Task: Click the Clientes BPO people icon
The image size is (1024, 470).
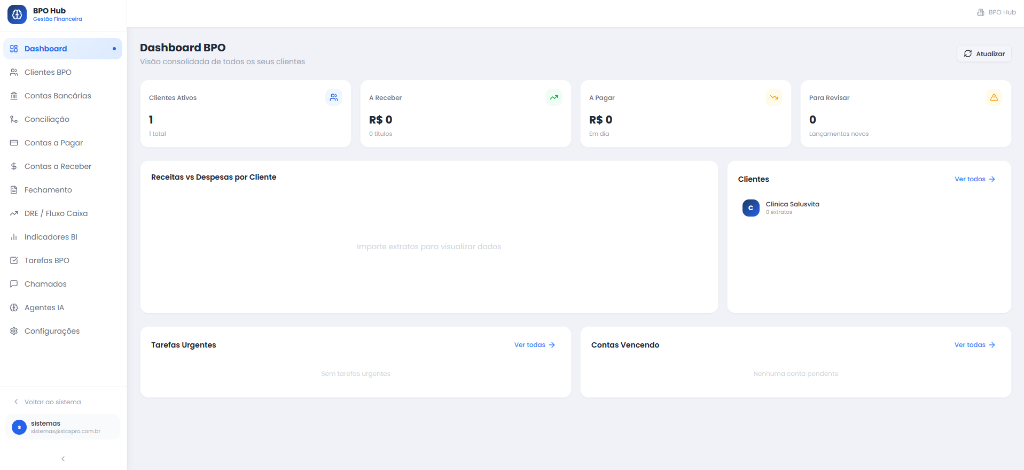Action: 14,72
